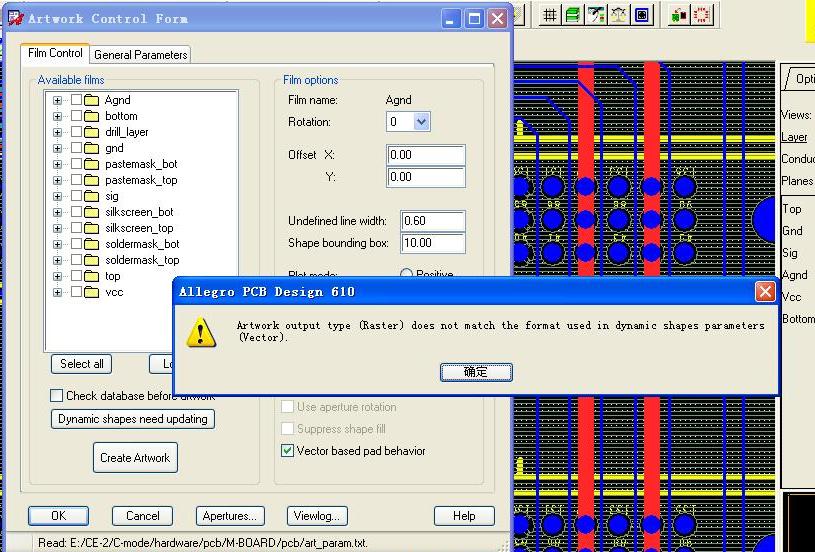Uncheck Vector based pad behavior
The image size is (815, 552).
pyautogui.click(x=288, y=451)
